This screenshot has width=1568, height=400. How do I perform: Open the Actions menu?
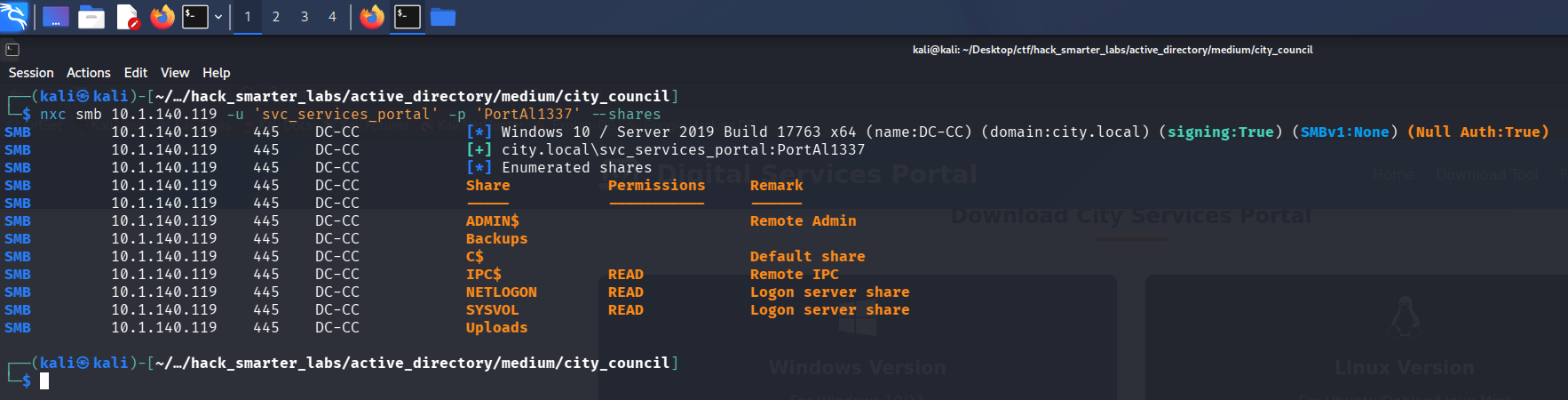[89, 73]
